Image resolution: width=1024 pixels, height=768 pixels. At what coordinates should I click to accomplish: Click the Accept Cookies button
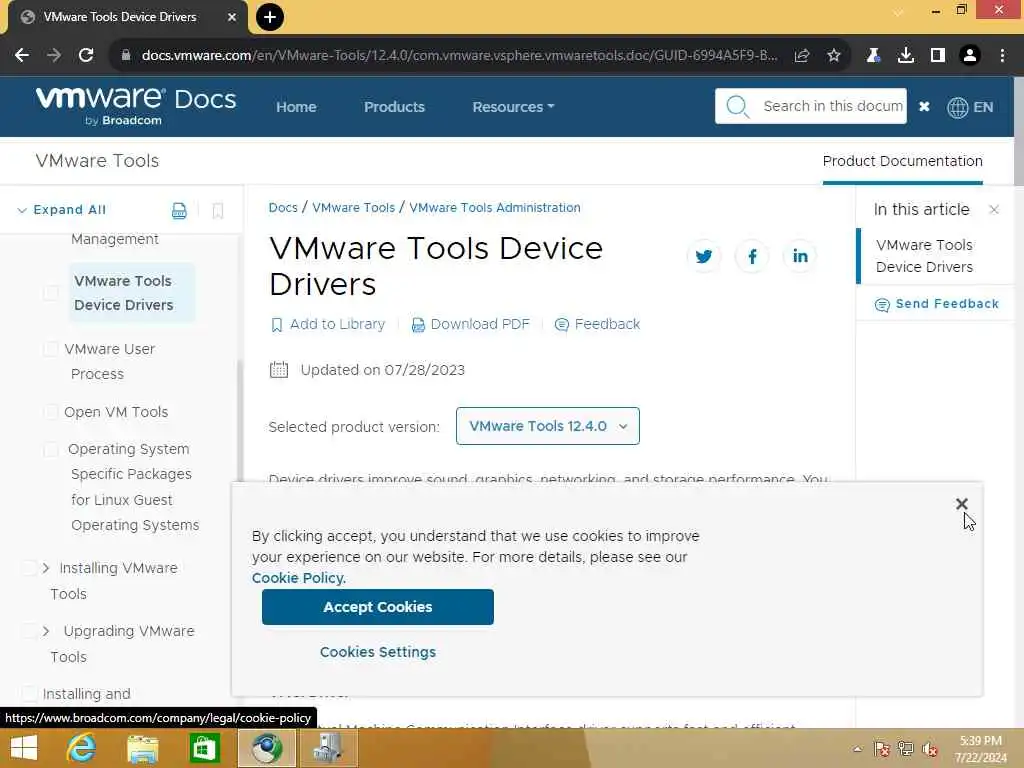click(377, 607)
